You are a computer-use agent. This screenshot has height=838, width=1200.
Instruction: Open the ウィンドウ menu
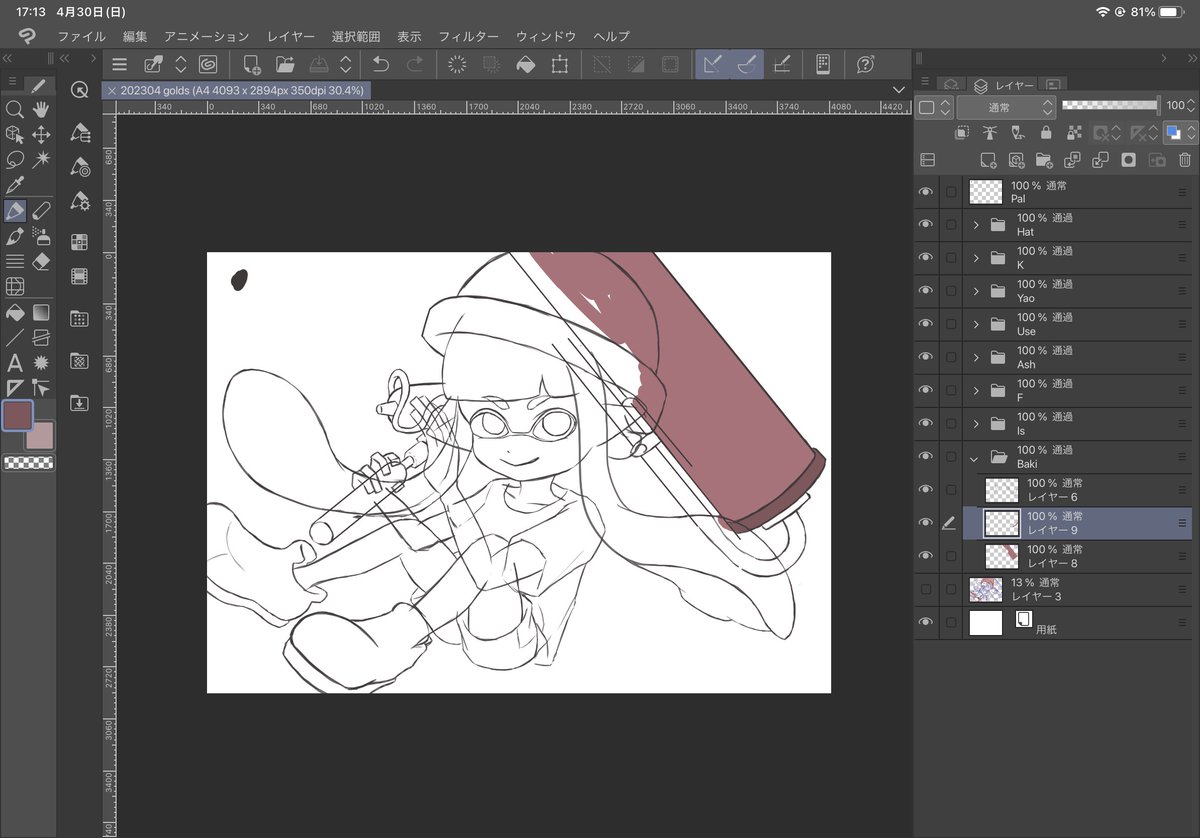click(546, 36)
